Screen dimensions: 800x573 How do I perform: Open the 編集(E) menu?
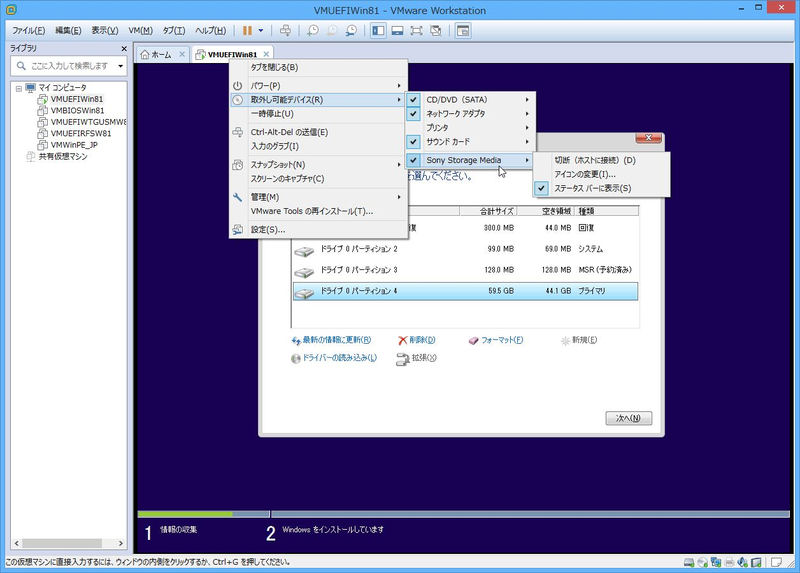68,31
